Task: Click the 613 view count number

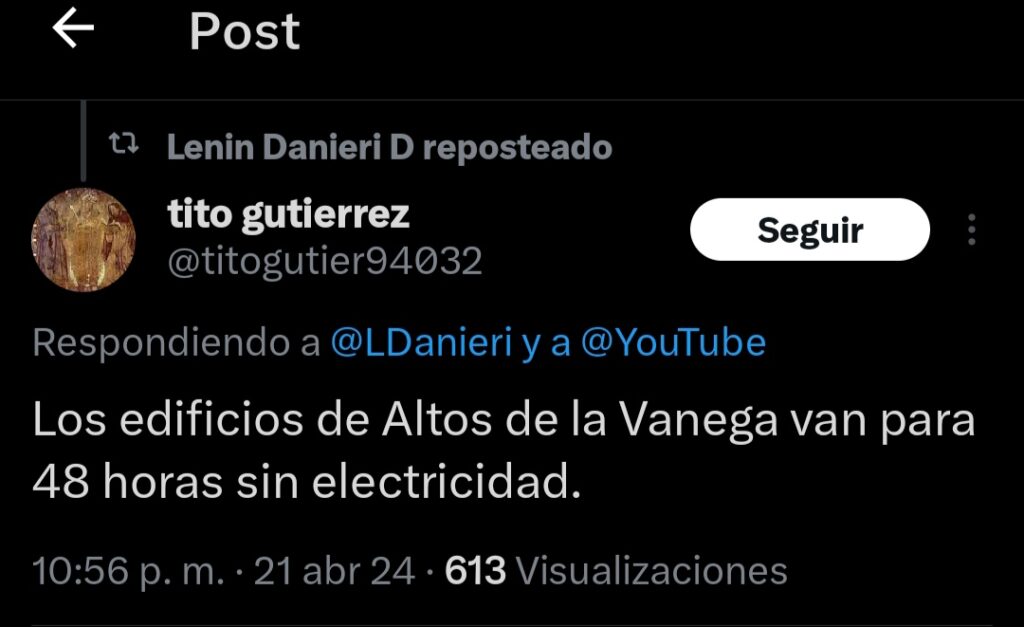Action: (x=475, y=571)
